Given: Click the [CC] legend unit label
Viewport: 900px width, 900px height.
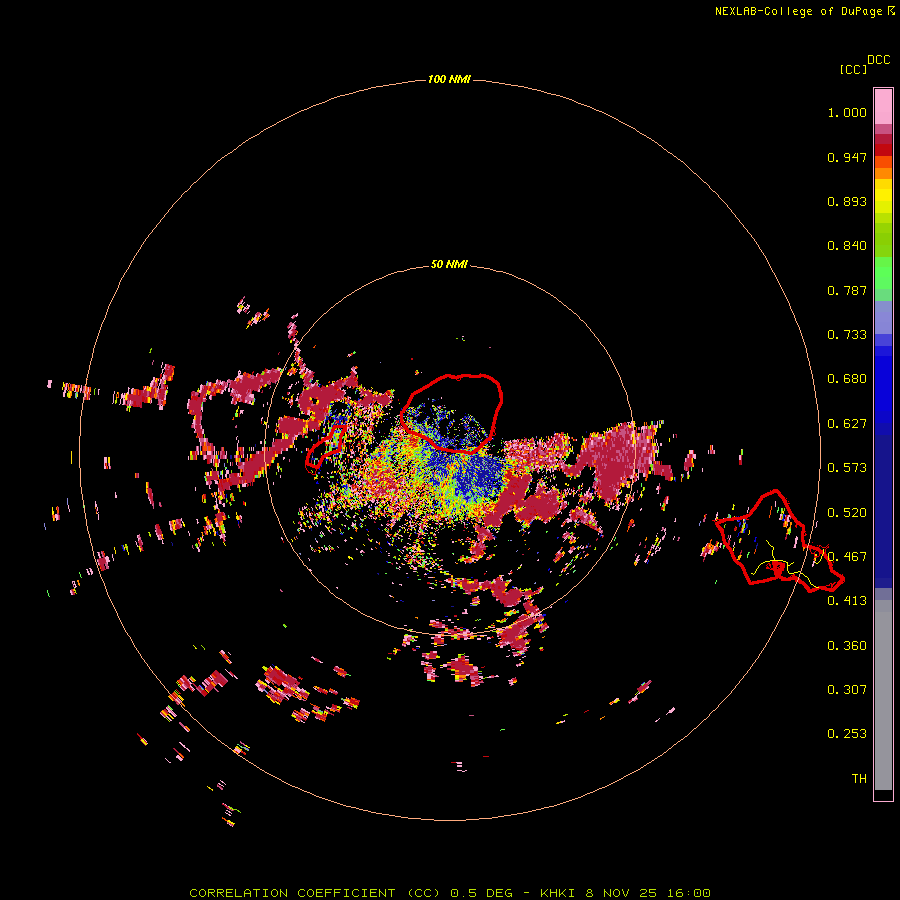Looking at the screenshot, I should point(853,69).
